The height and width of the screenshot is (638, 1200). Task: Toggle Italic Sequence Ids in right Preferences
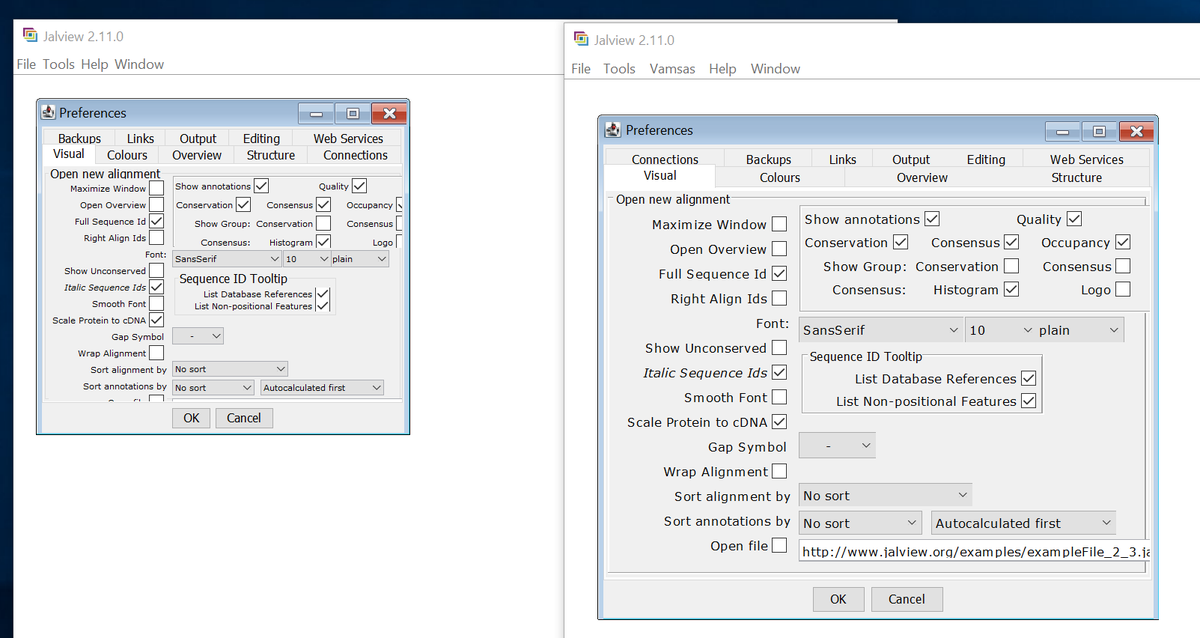point(779,372)
